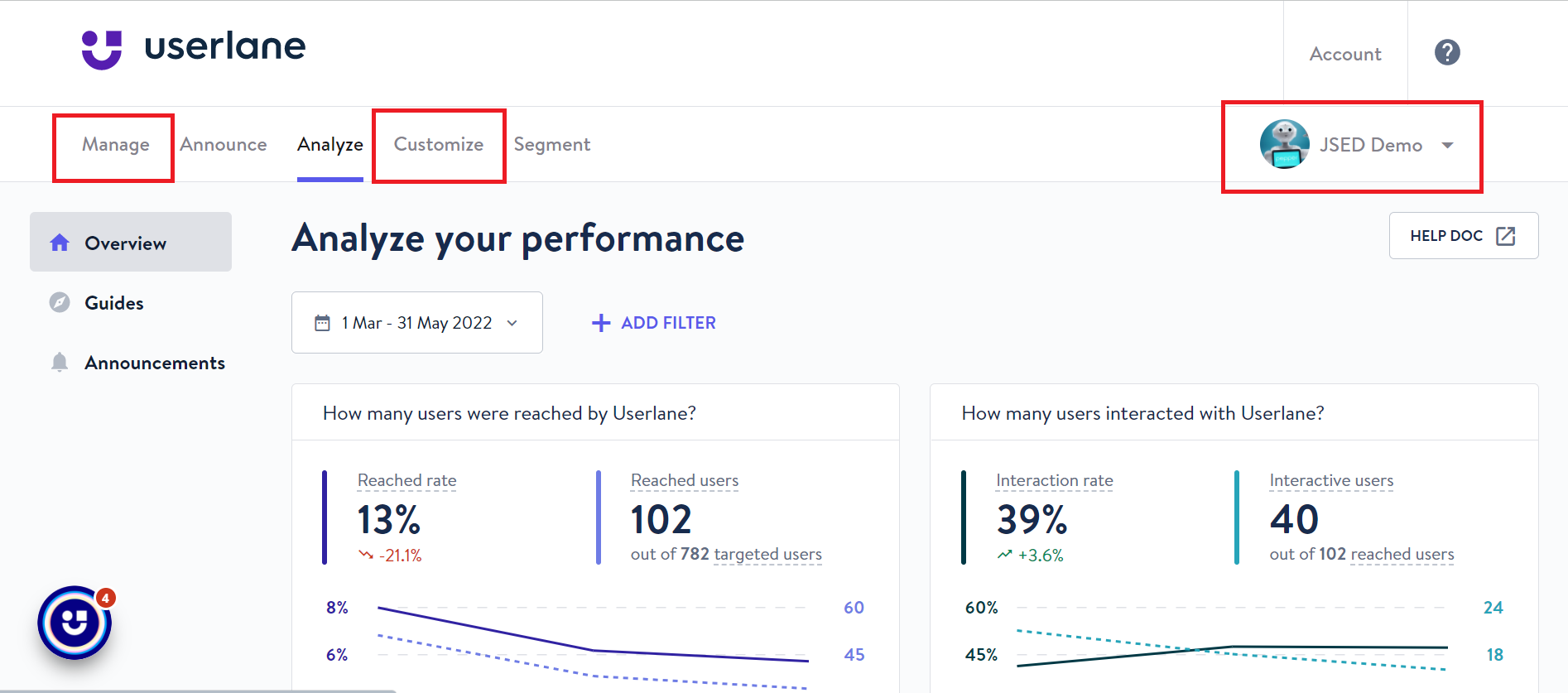Image resolution: width=1568 pixels, height=693 pixels.
Task: Open the help question mark icon
Action: coord(1446,53)
